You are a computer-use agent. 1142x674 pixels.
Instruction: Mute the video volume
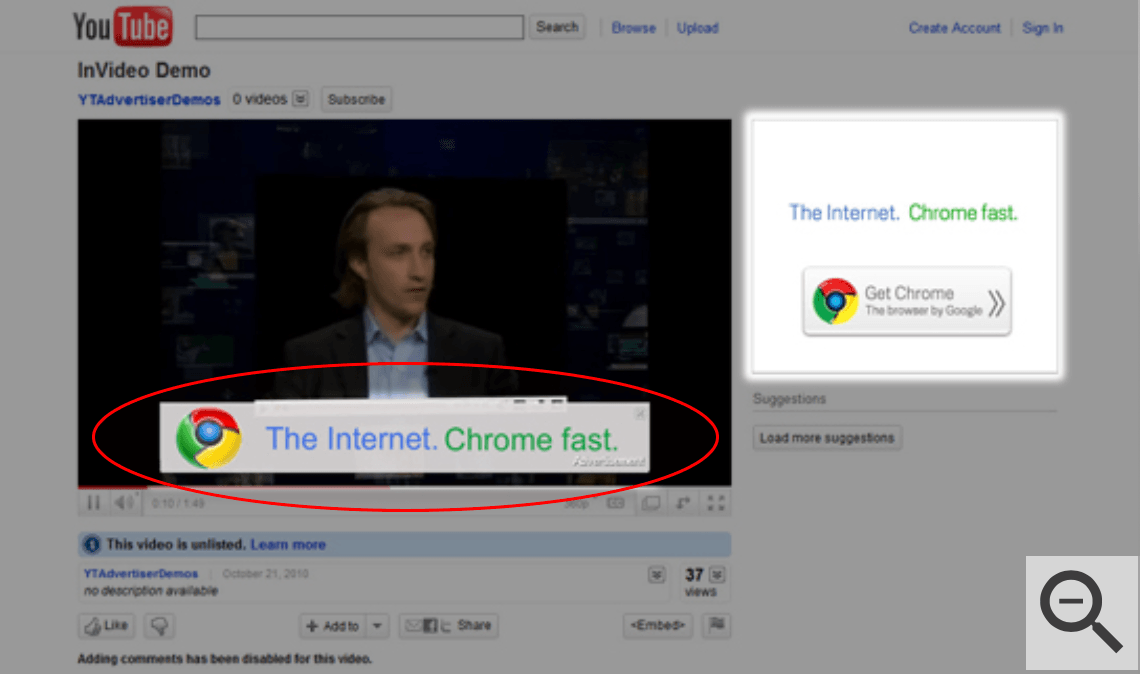pyautogui.click(x=124, y=503)
